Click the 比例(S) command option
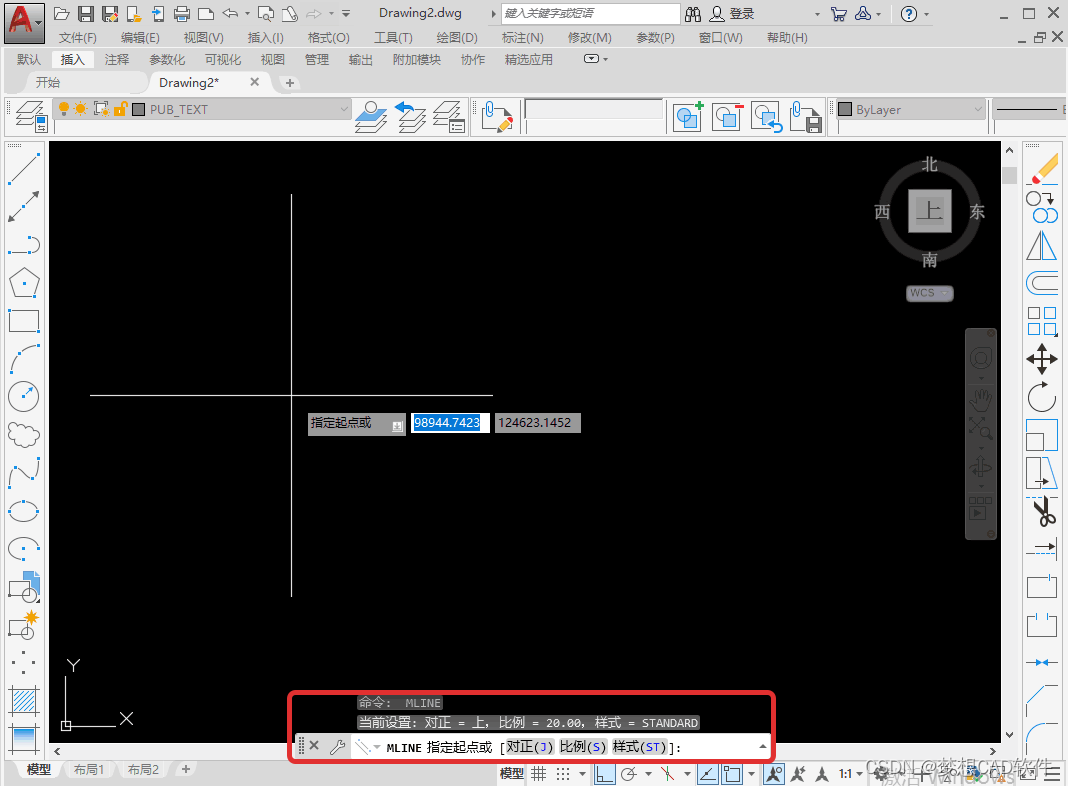The height and width of the screenshot is (786, 1068). (582, 747)
